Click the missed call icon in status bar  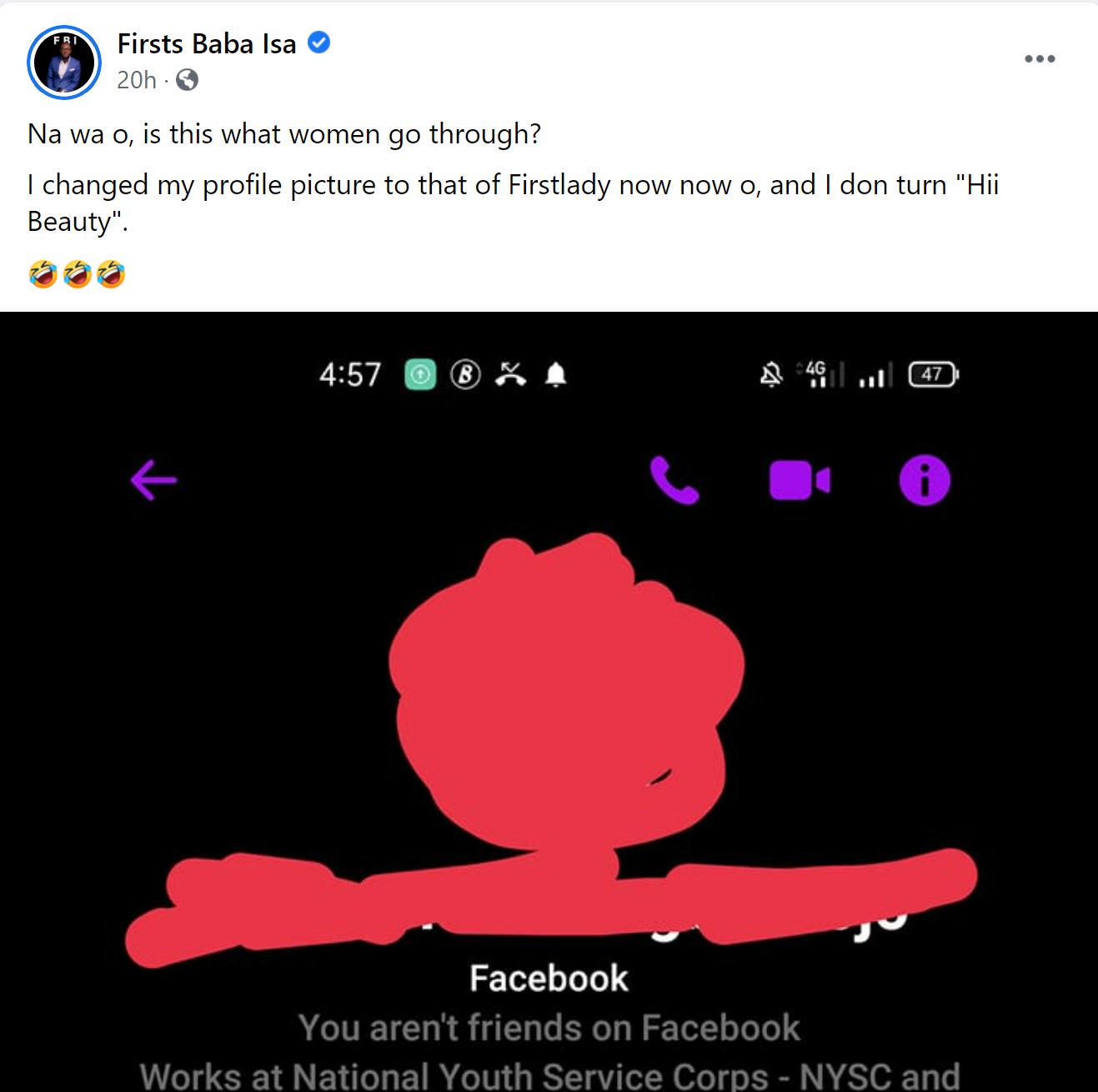coord(510,375)
